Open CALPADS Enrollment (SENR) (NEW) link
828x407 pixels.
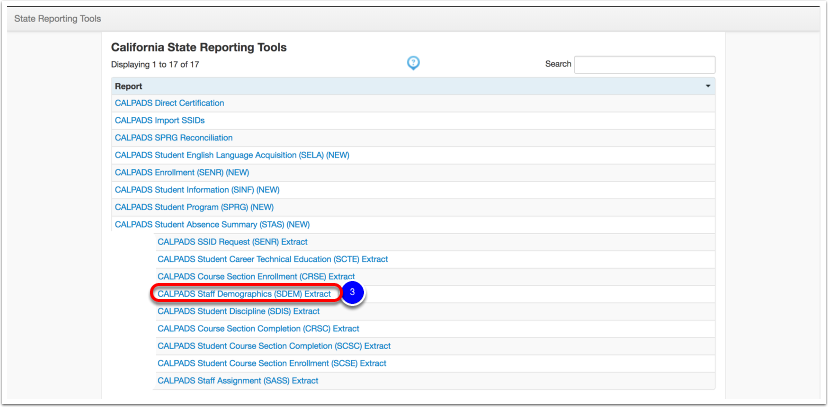pos(182,173)
